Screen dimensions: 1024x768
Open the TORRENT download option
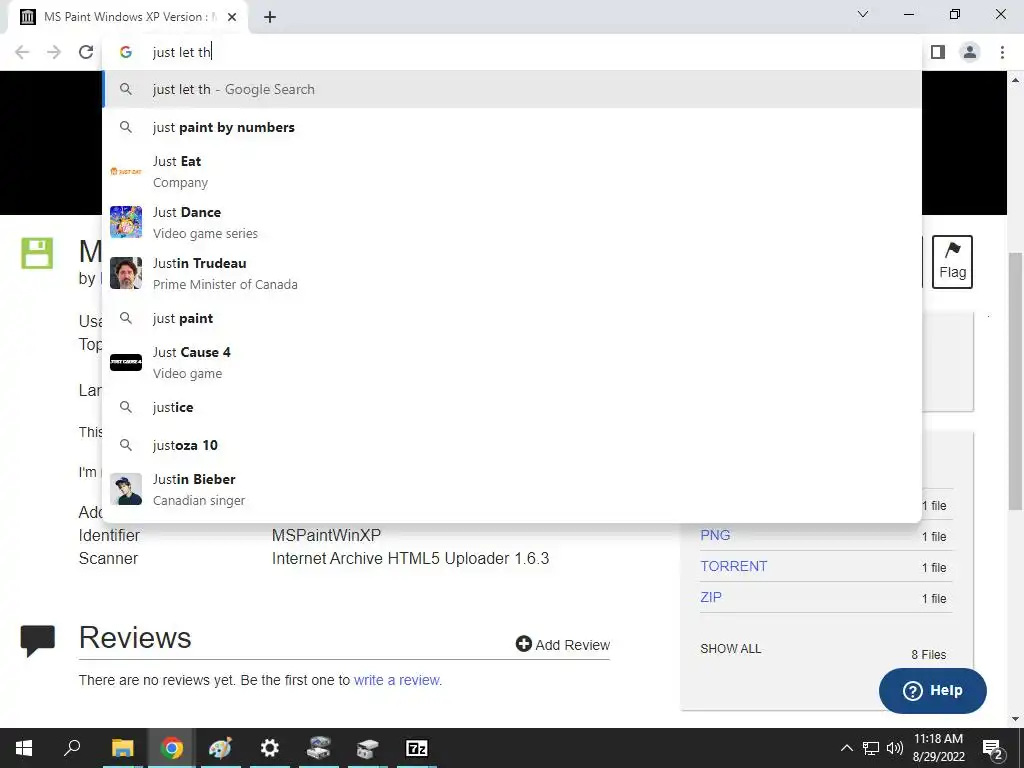pos(733,566)
